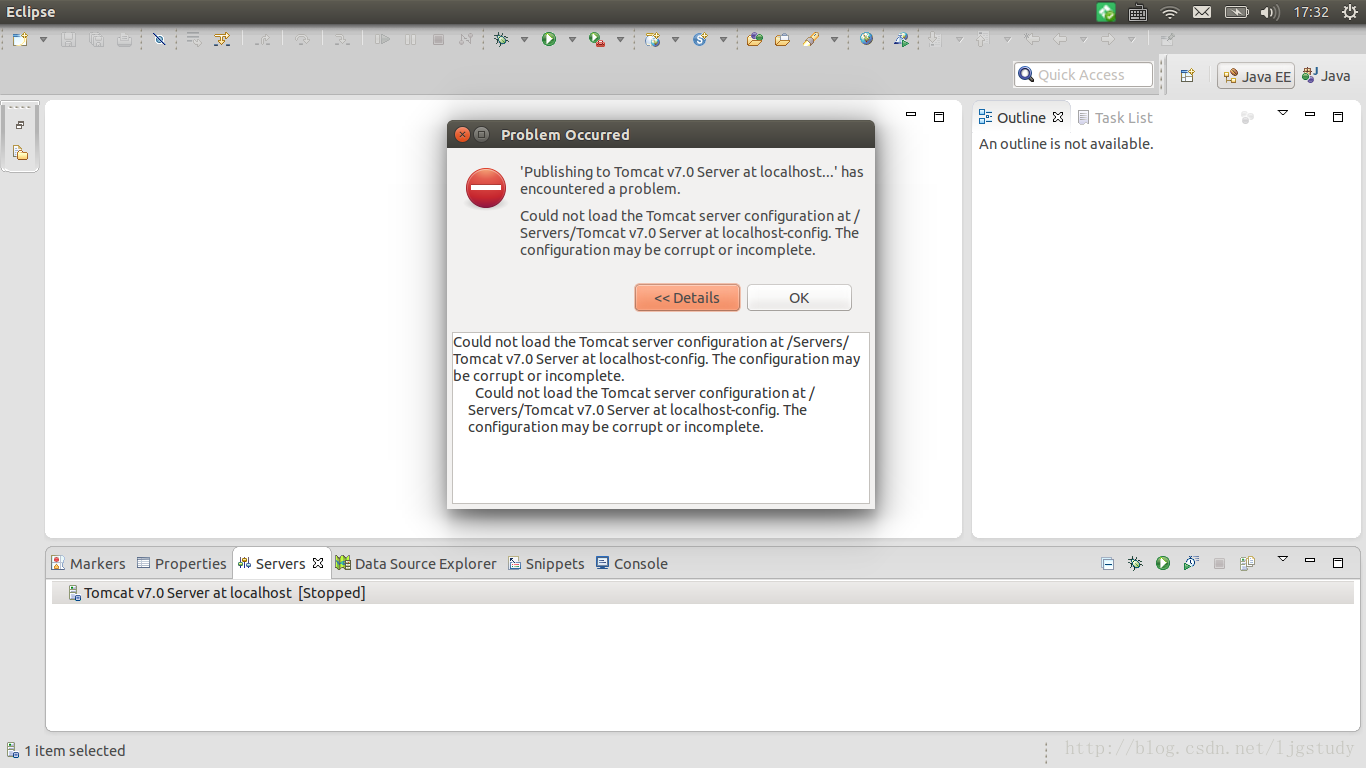
Task: Open the Markers tab
Action: (88, 564)
